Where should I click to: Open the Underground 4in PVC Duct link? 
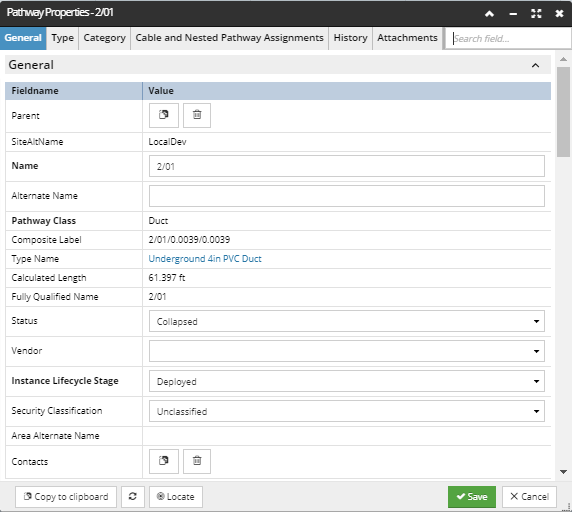[x=205, y=259]
